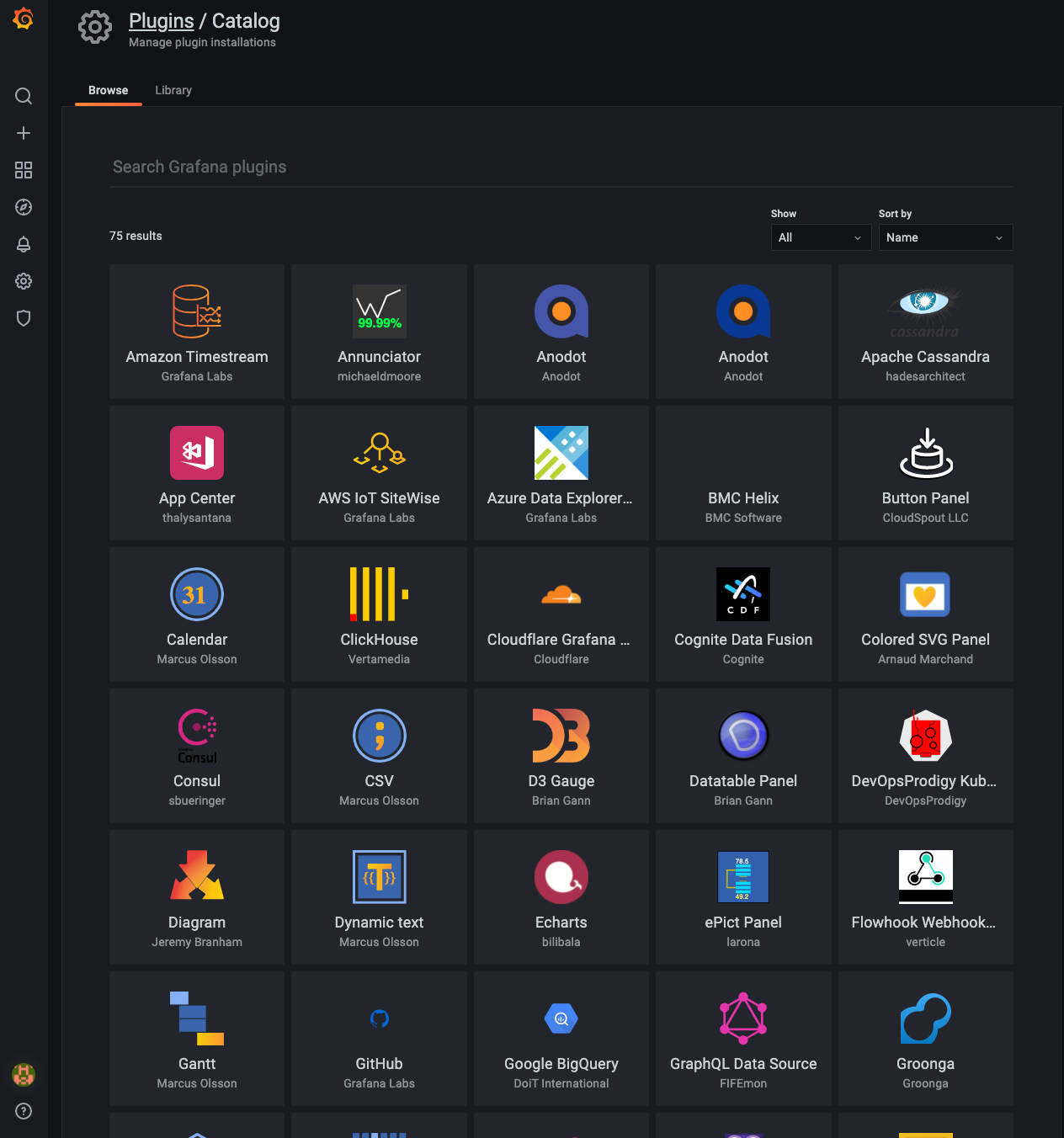This screenshot has height=1138, width=1064.
Task: Click the Help question mark icon
Action: tap(23, 1111)
